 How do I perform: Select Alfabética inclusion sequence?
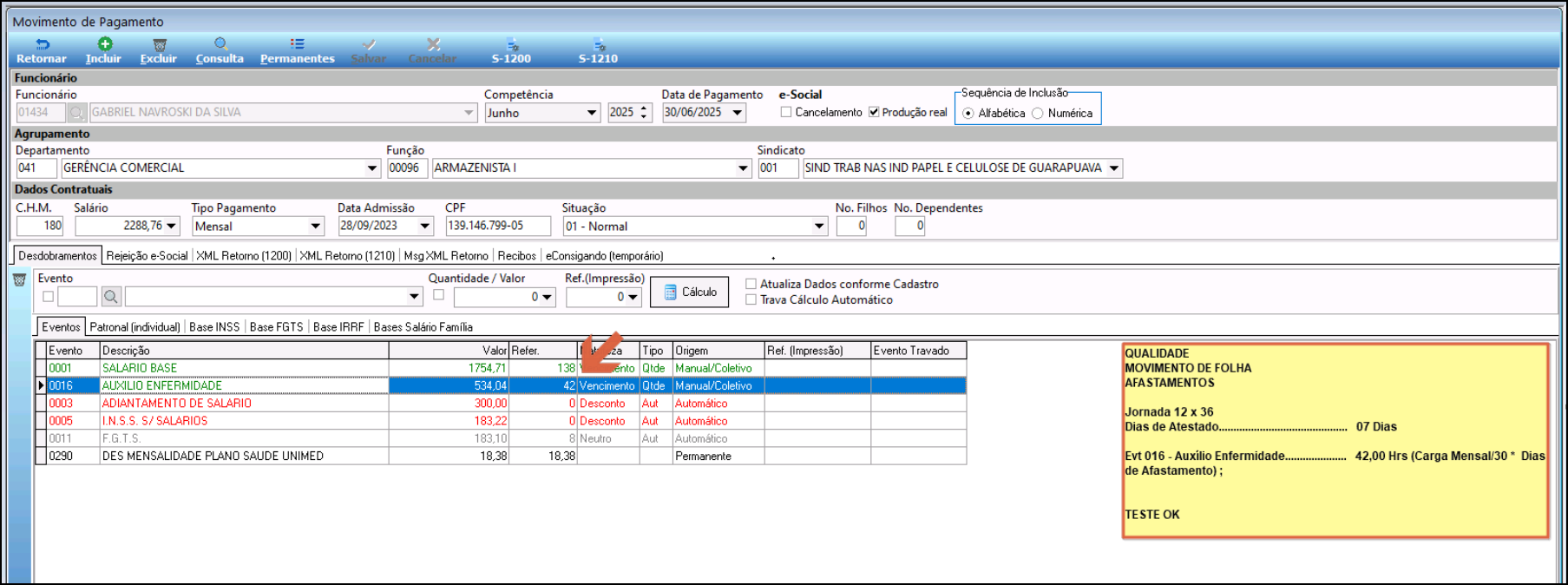(968, 113)
